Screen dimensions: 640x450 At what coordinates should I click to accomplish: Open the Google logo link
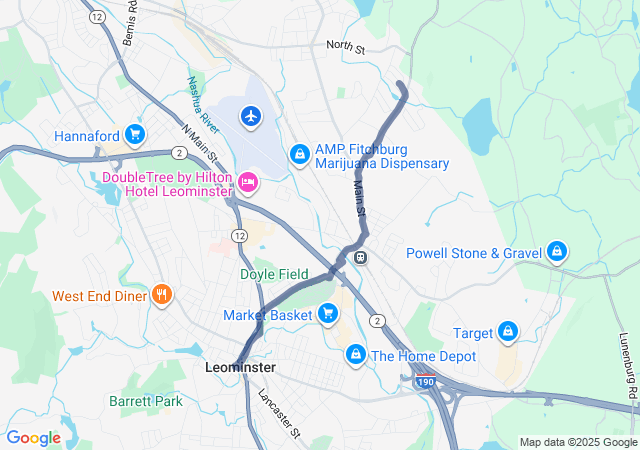coord(34,438)
